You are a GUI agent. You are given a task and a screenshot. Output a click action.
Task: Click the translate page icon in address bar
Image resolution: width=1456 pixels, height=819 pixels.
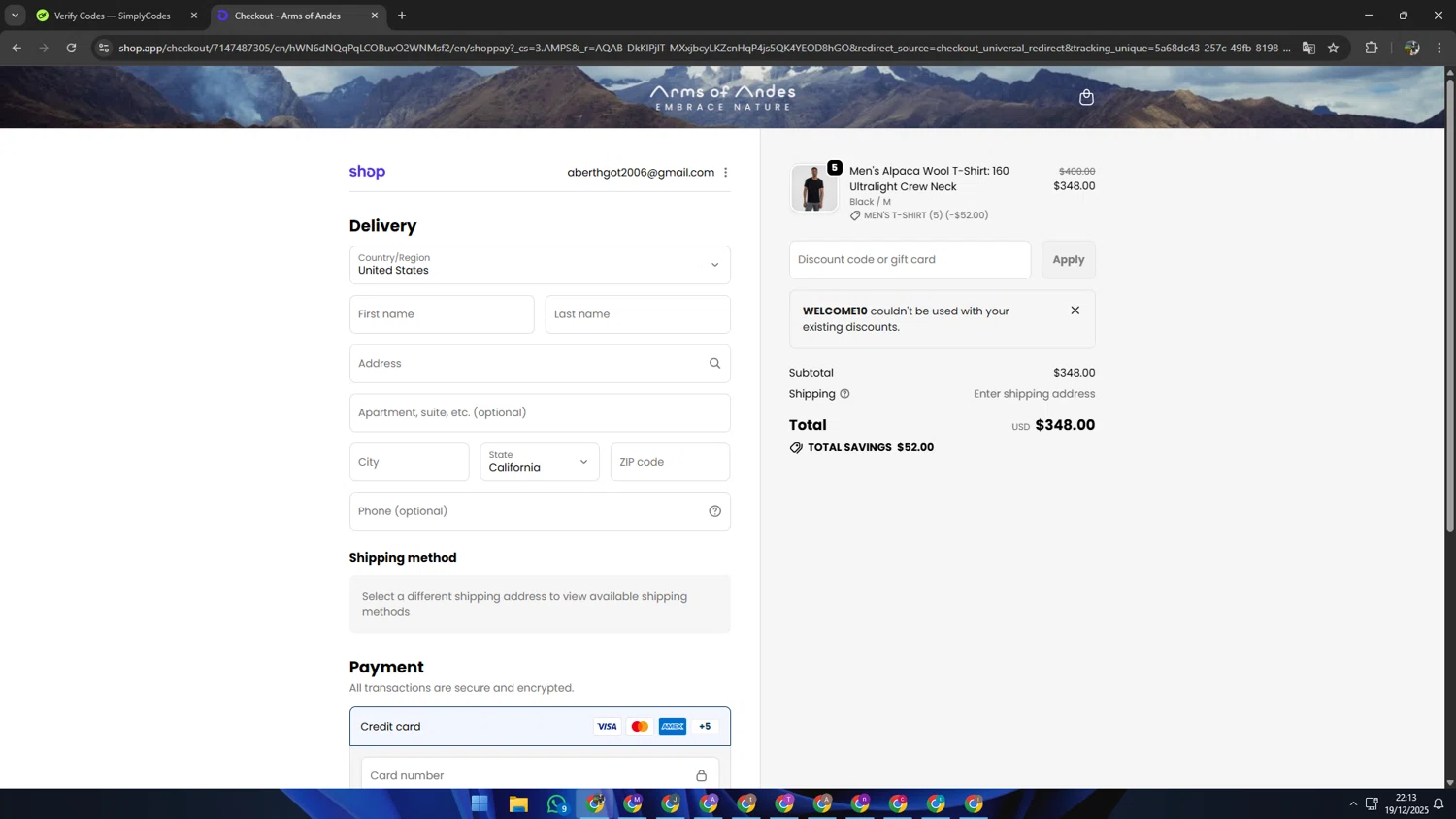[x=1308, y=48]
